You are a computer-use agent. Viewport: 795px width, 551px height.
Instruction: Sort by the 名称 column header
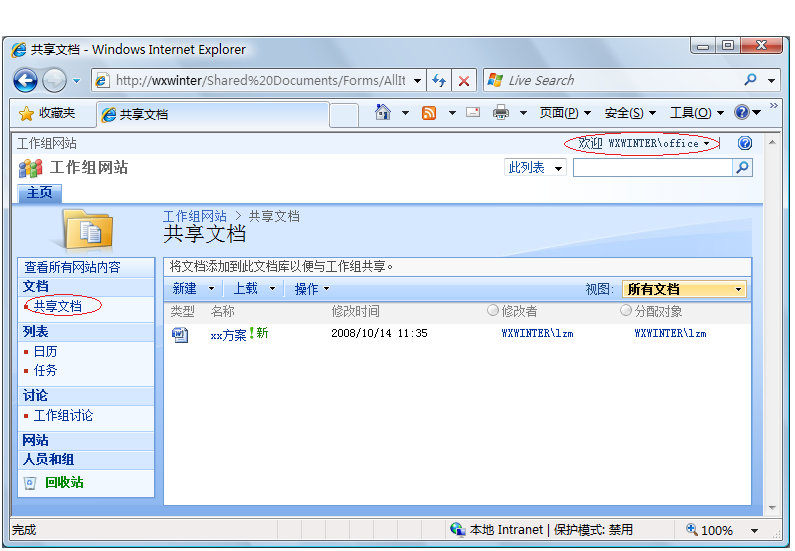point(223,311)
